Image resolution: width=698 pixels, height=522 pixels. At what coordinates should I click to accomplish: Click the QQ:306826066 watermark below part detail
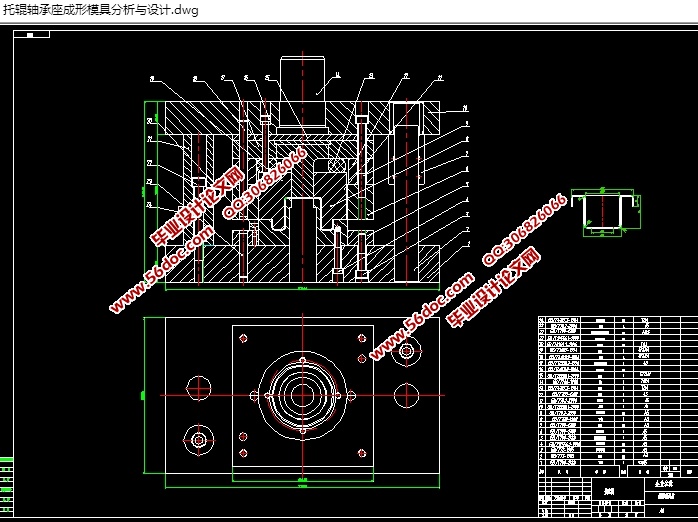pyautogui.click(x=525, y=228)
